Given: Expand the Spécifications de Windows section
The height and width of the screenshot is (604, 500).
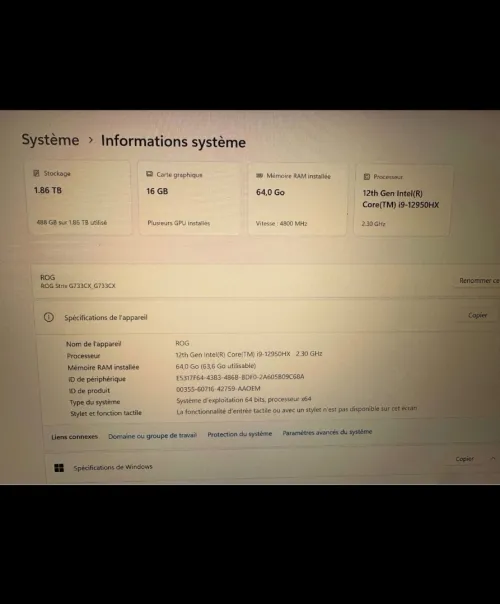Looking at the screenshot, I should (270, 467).
